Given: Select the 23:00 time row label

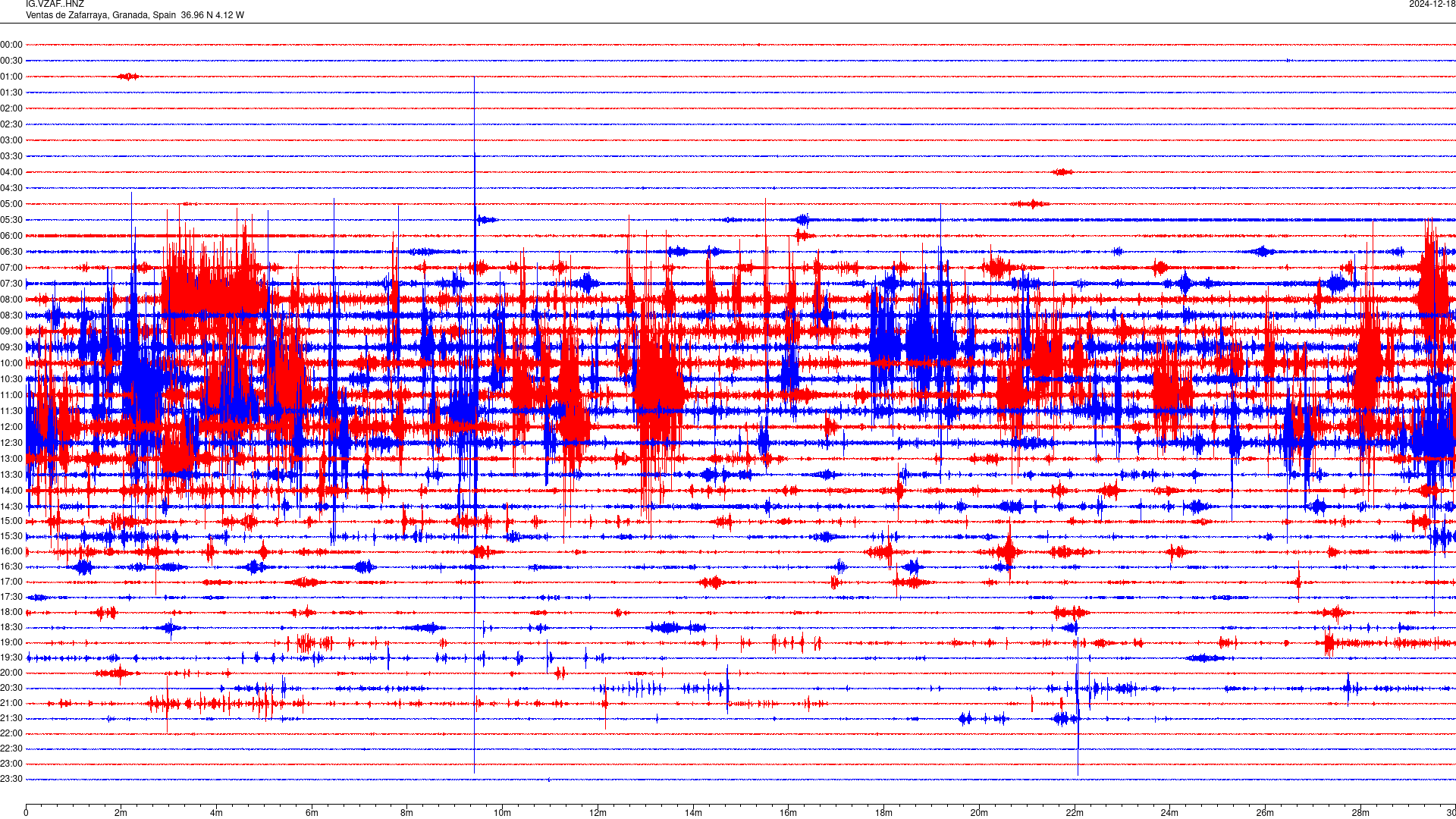Looking at the screenshot, I should tap(11, 764).
